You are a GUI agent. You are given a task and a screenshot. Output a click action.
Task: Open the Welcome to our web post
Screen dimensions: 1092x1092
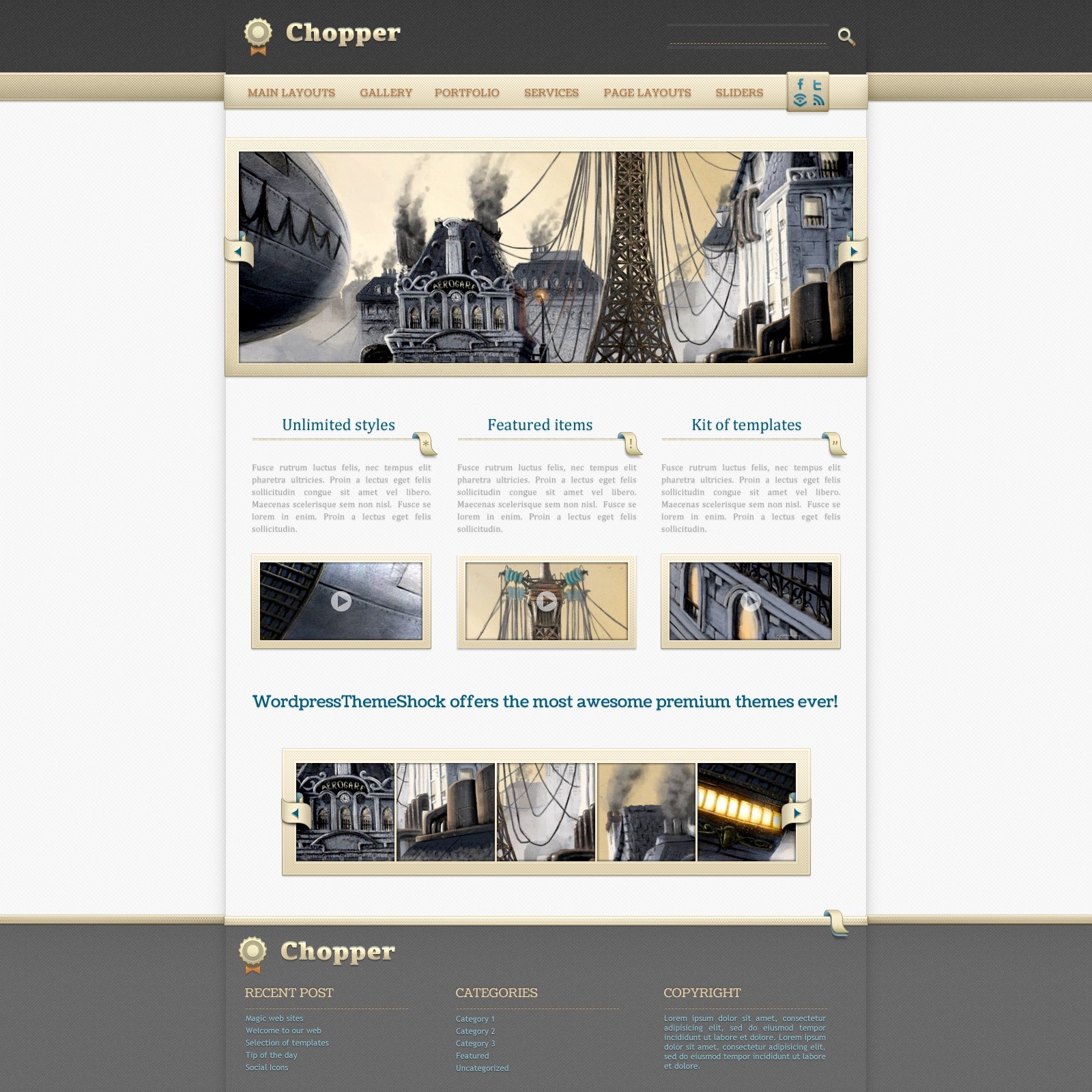283,1031
